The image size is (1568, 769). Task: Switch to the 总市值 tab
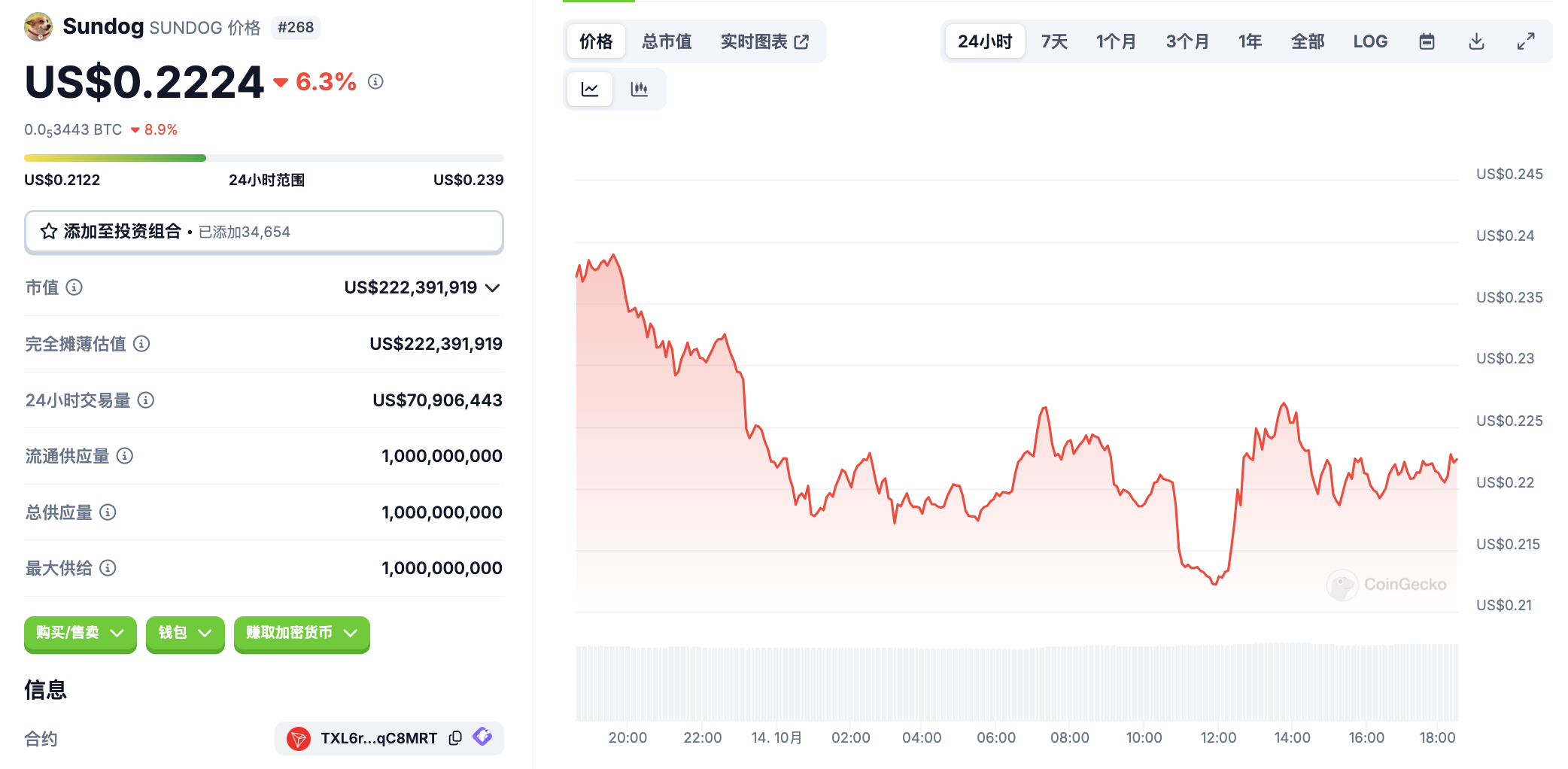pos(666,41)
